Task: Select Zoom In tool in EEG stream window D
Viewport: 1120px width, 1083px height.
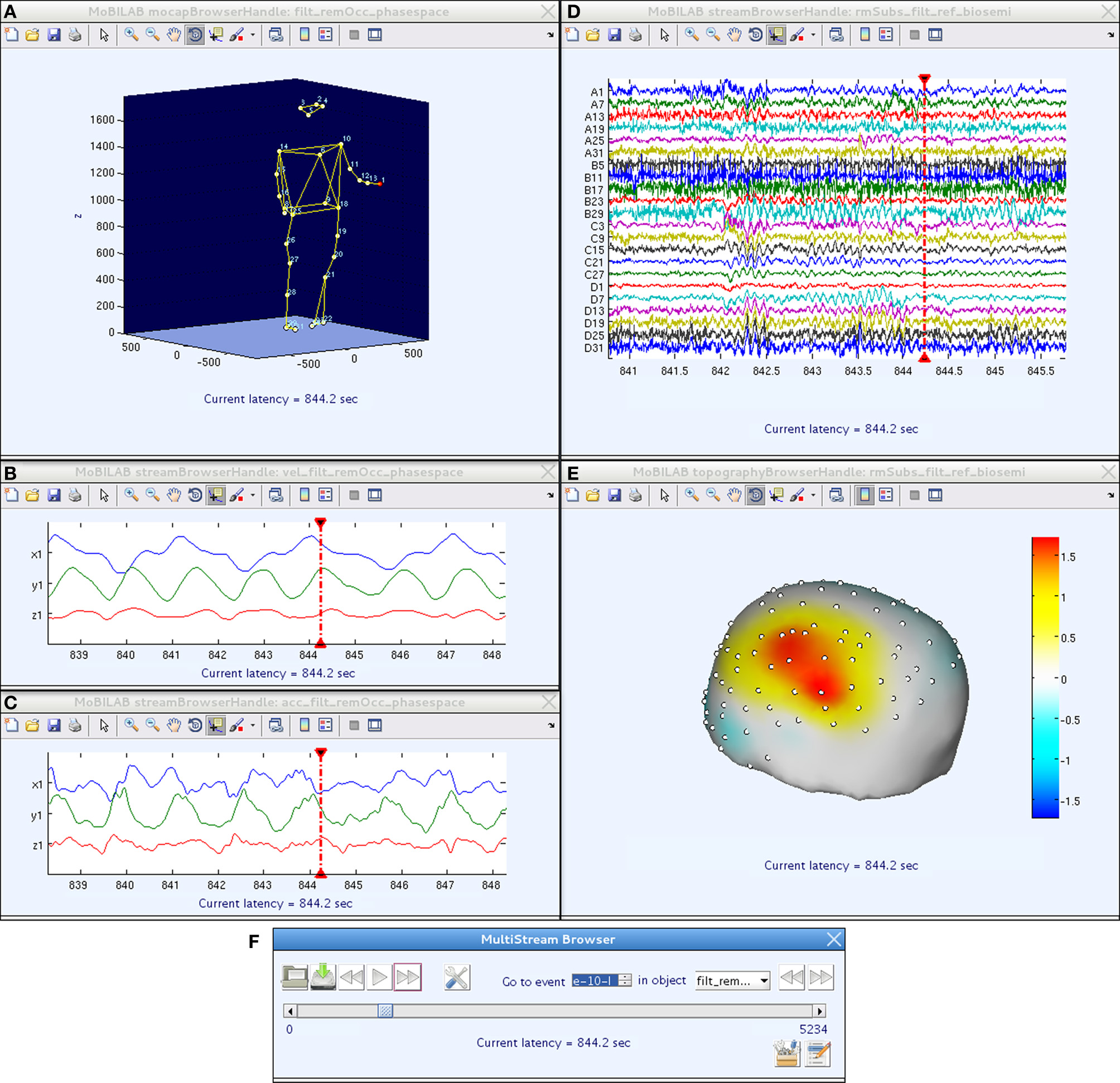Action: point(692,35)
